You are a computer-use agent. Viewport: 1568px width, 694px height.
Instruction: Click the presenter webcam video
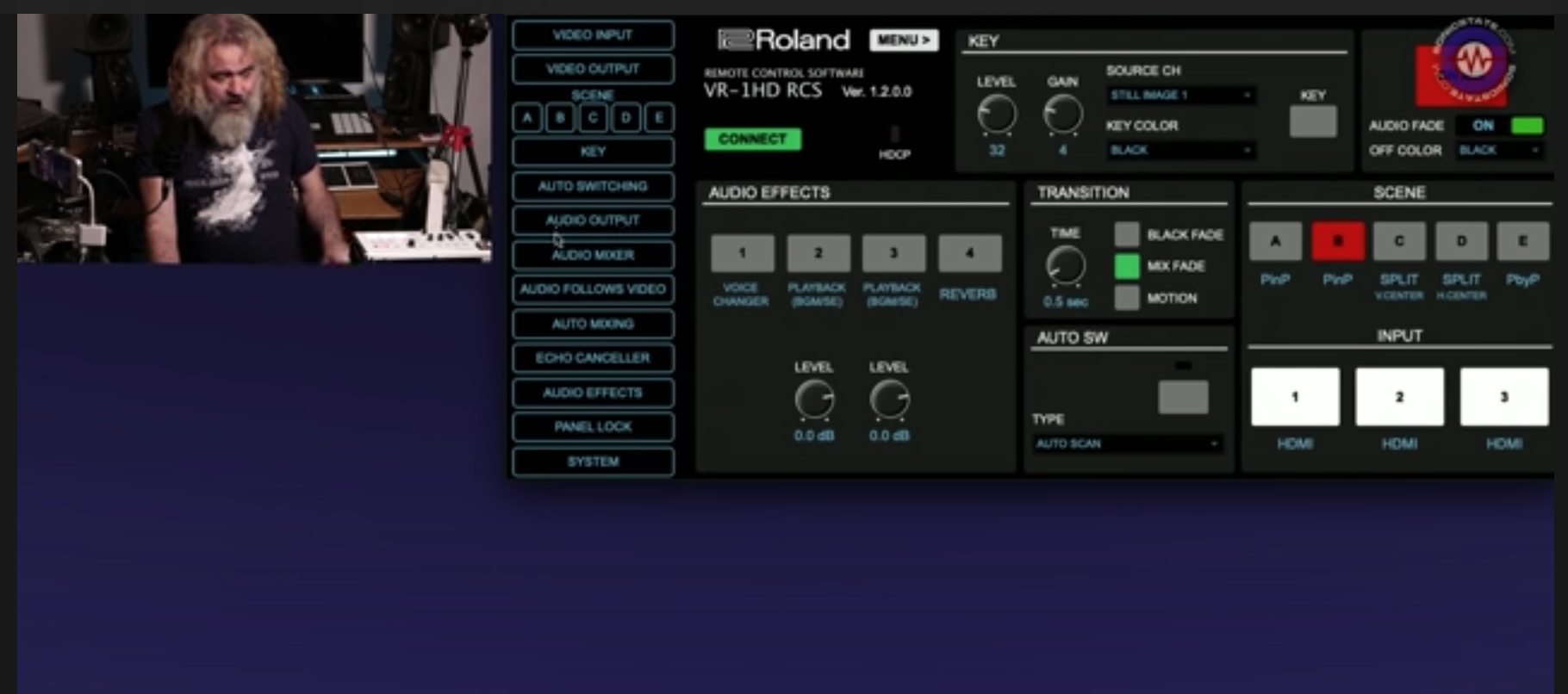(255, 138)
